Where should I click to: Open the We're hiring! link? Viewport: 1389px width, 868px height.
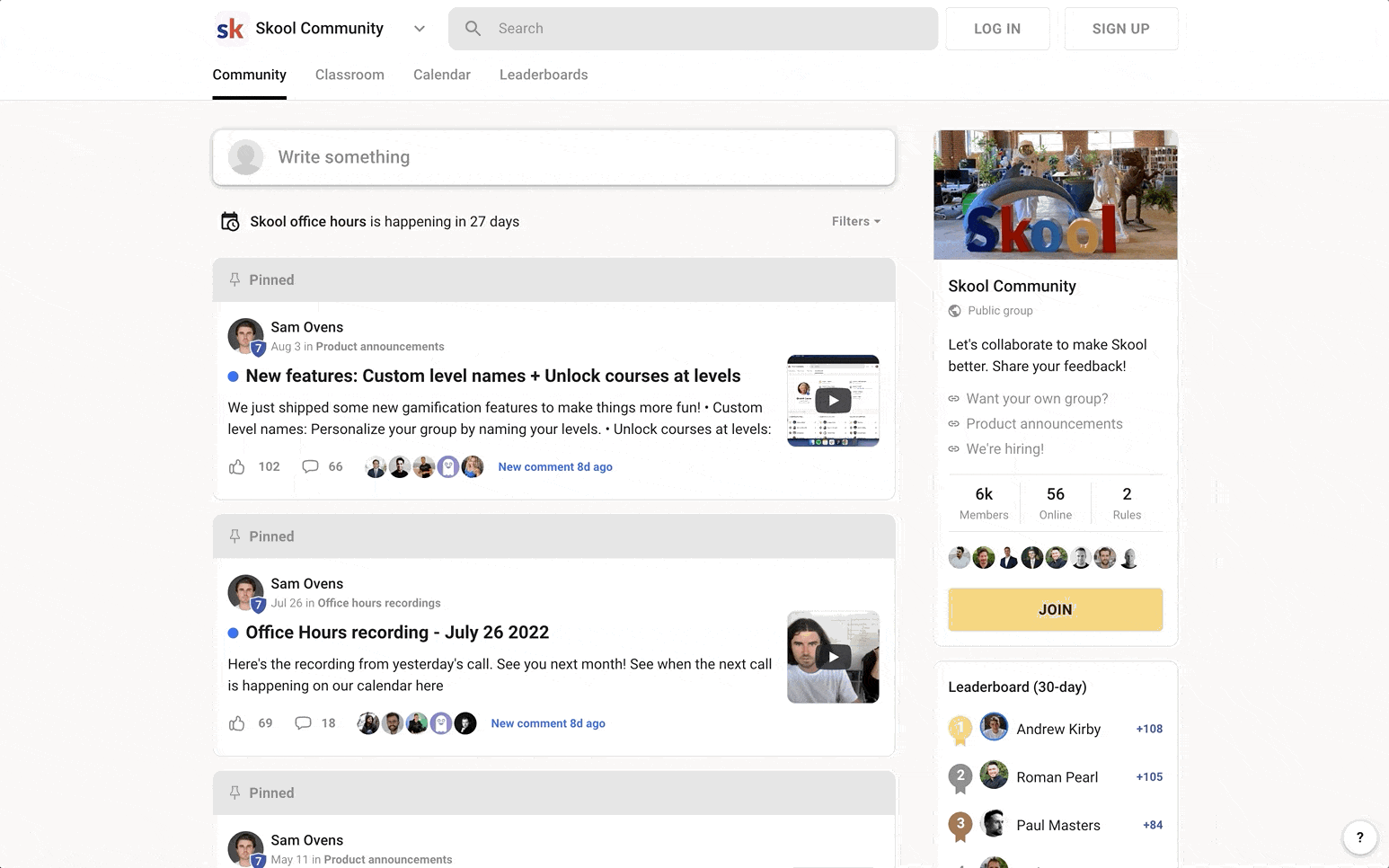pyautogui.click(x=1004, y=449)
